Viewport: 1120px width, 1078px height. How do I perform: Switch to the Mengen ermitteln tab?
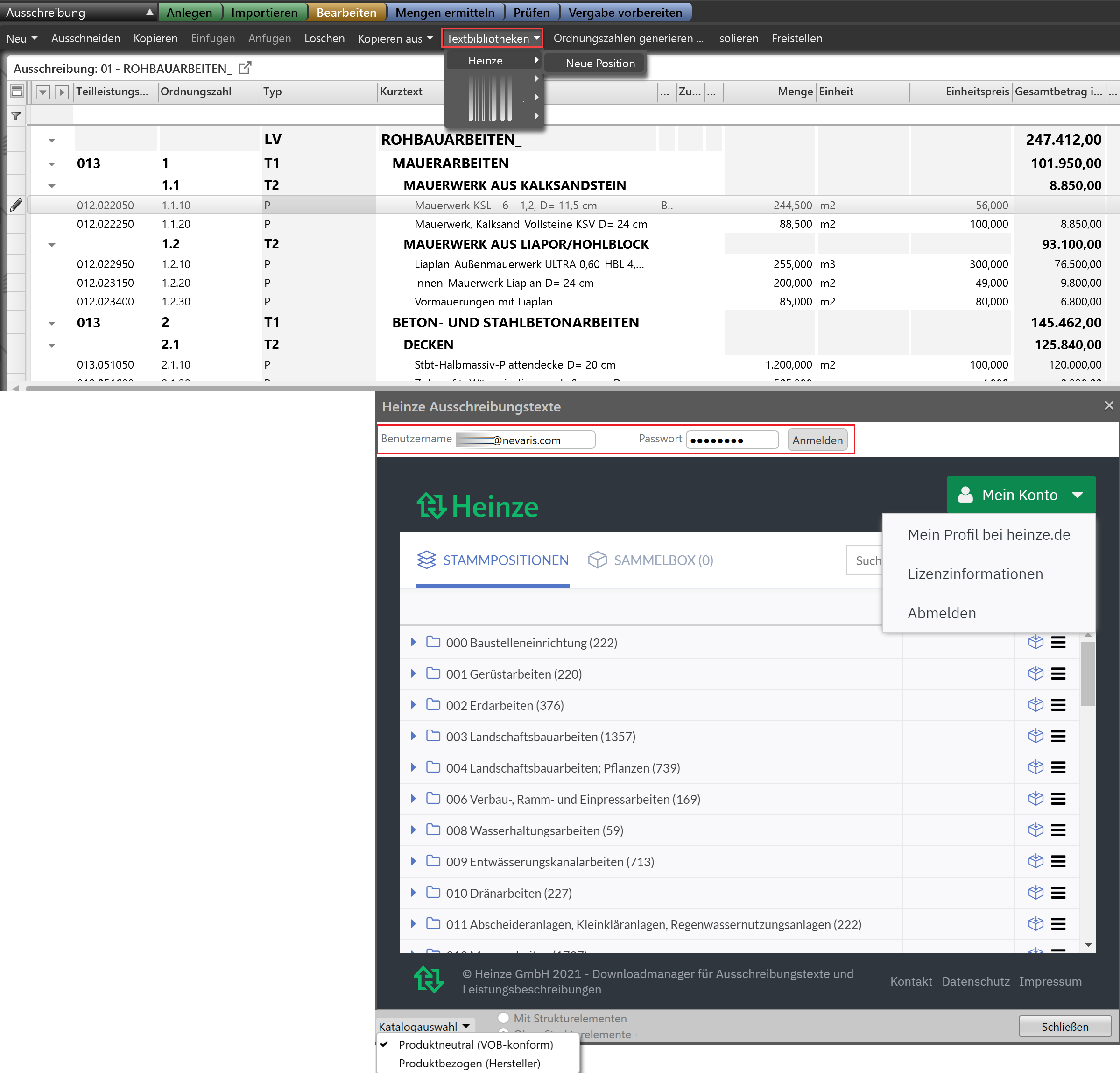tap(444, 12)
